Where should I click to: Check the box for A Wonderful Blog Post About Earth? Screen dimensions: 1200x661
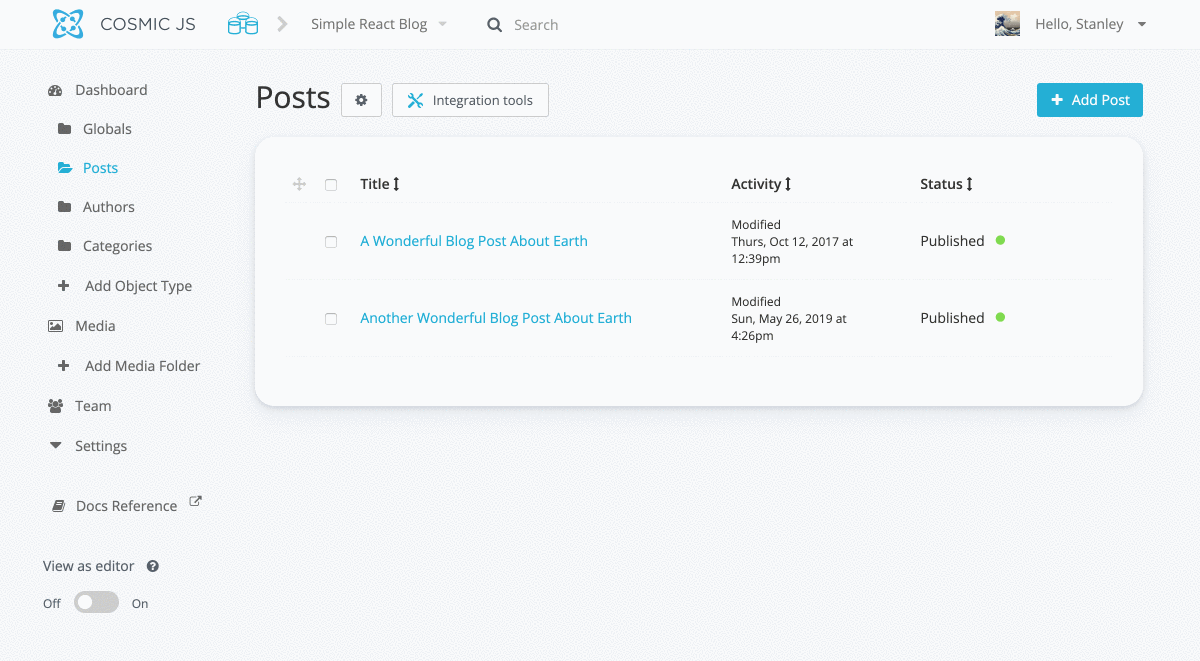click(x=331, y=242)
